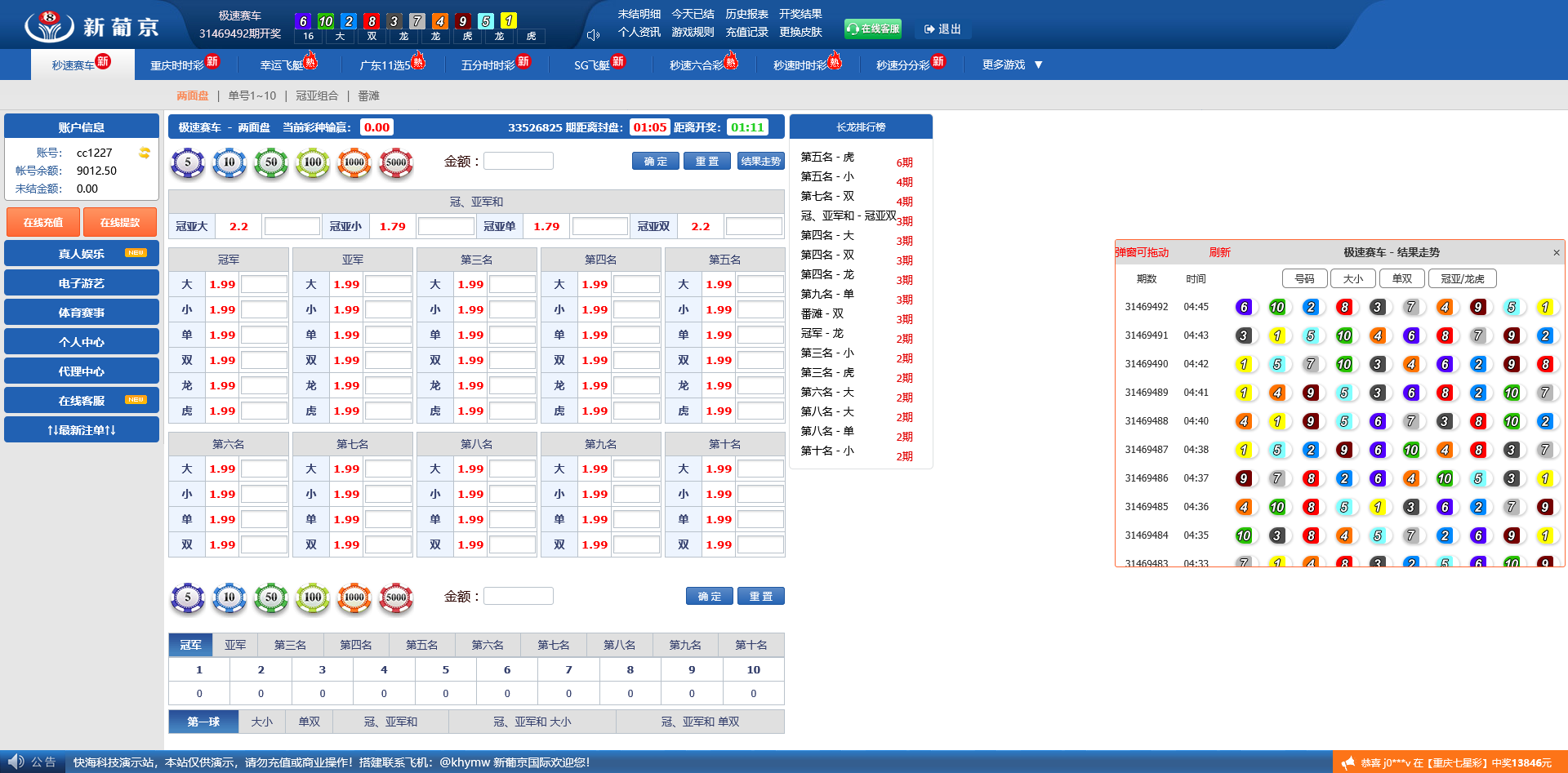Switch trend view to 单双 filter
Image resolution: width=1568 pixels, height=773 pixels.
[x=1401, y=279]
